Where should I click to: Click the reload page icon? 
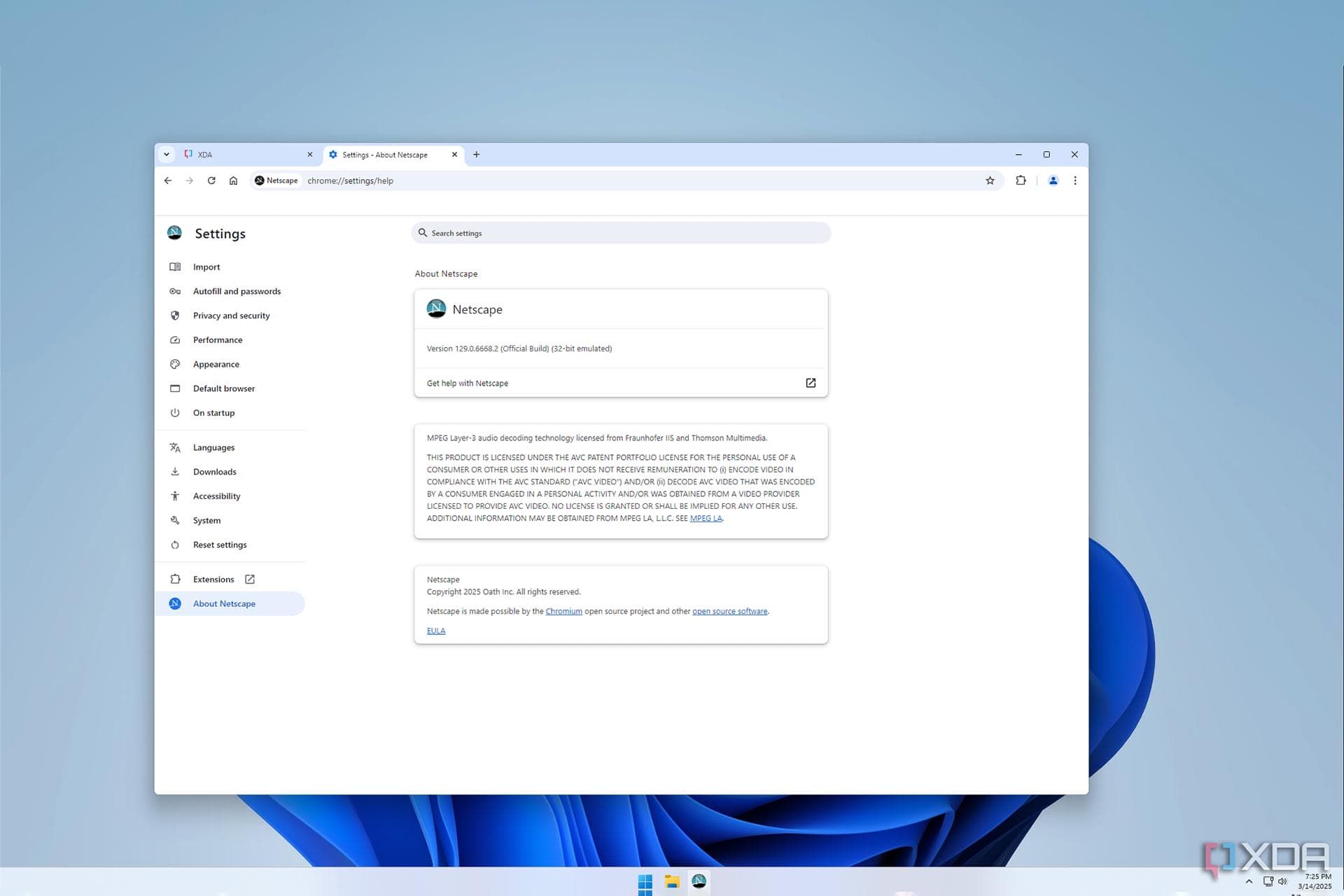pyautogui.click(x=211, y=180)
